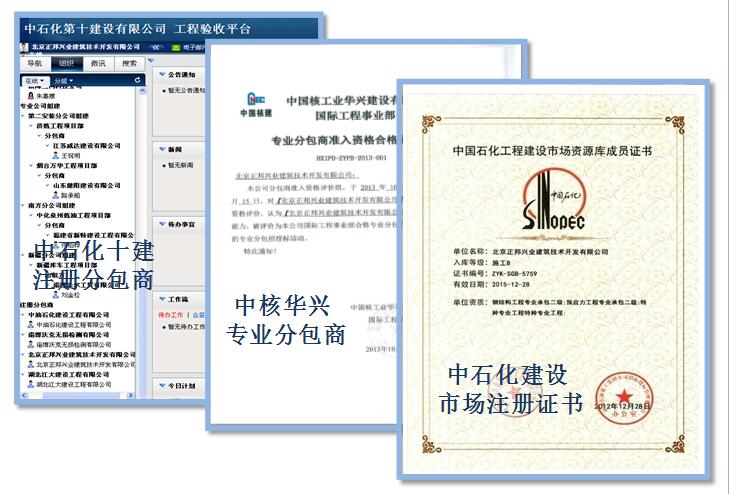Select user icon beside 刘金松
The image size is (729, 494).
tap(56, 295)
